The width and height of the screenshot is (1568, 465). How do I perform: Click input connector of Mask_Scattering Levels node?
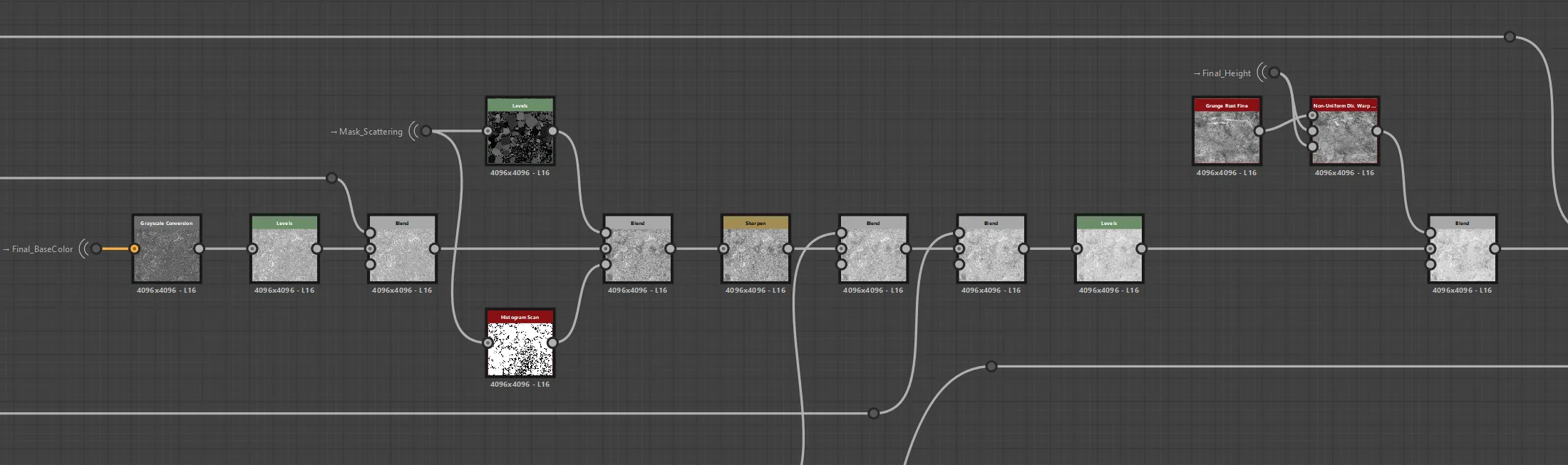tap(488, 131)
